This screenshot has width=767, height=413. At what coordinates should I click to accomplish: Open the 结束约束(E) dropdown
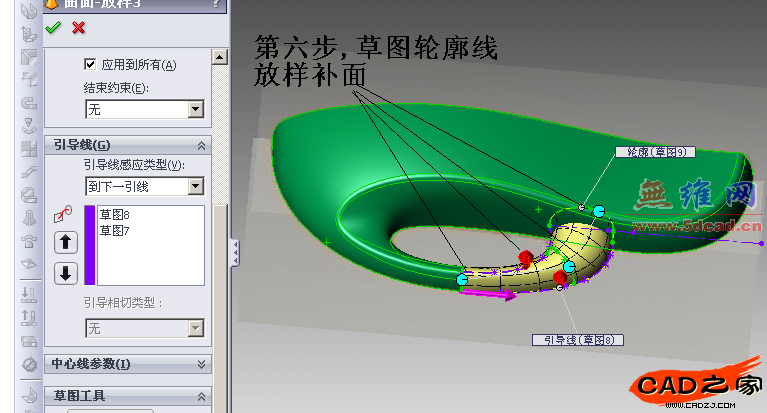[195, 109]
